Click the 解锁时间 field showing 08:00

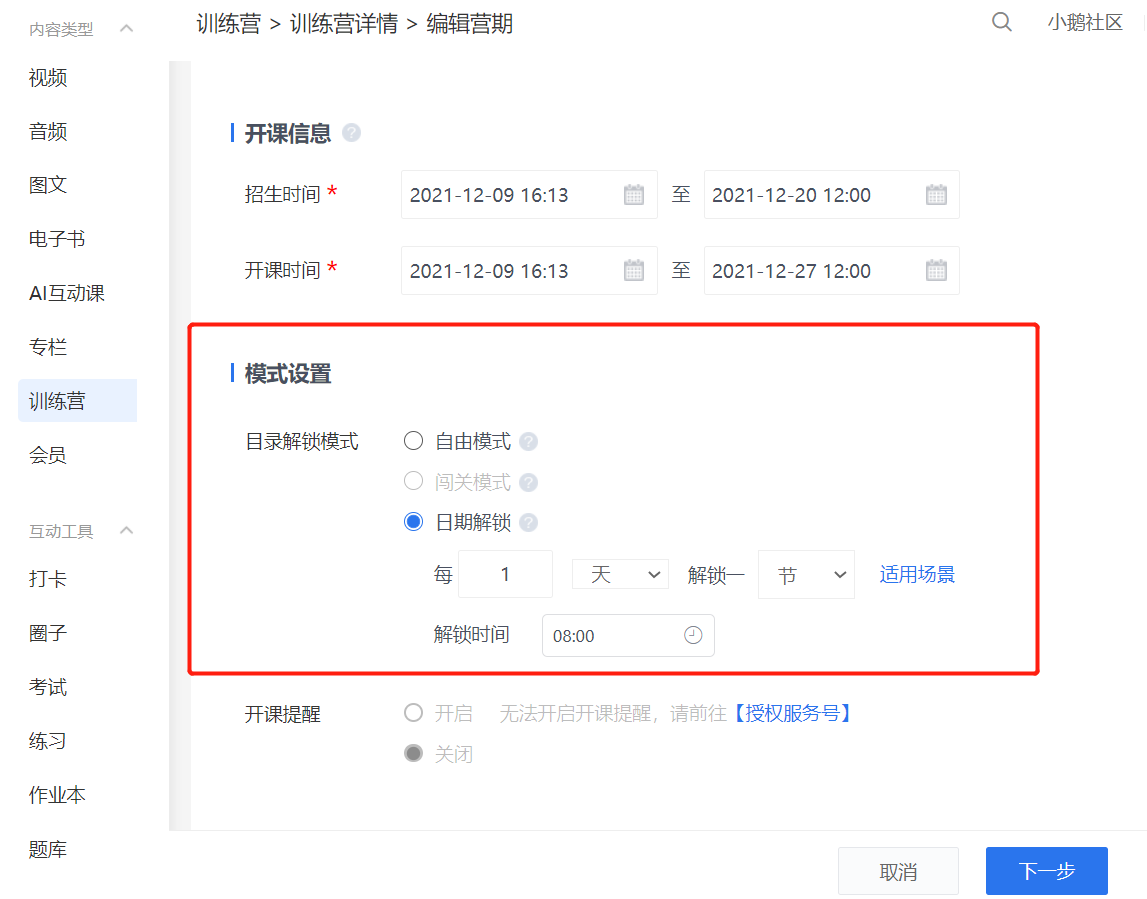click(628, 636)
